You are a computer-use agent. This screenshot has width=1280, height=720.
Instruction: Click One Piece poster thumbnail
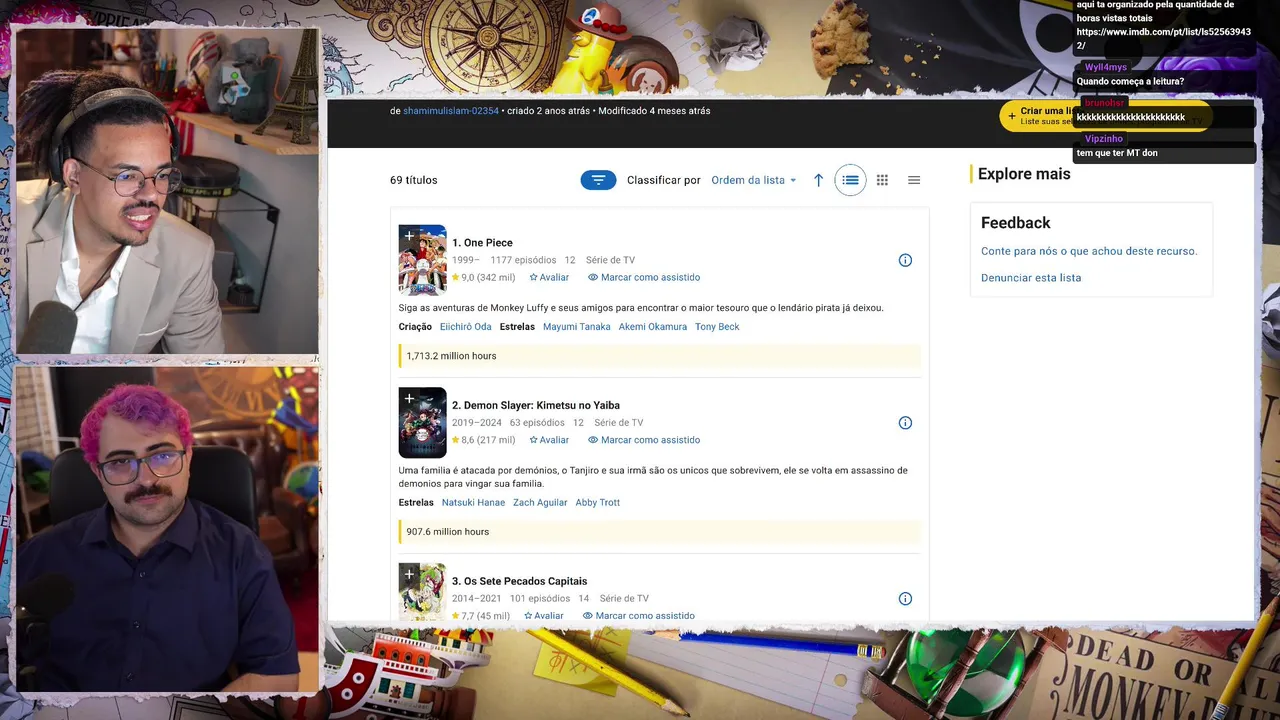click(423, 260)
